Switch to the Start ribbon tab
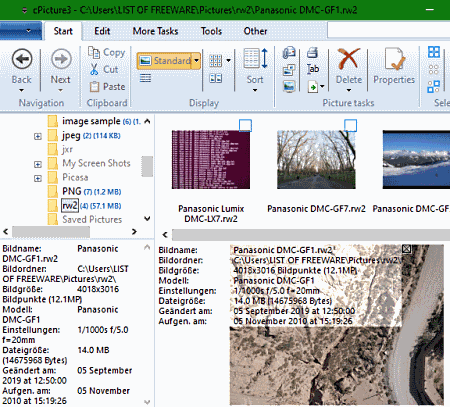 point(63,31)
